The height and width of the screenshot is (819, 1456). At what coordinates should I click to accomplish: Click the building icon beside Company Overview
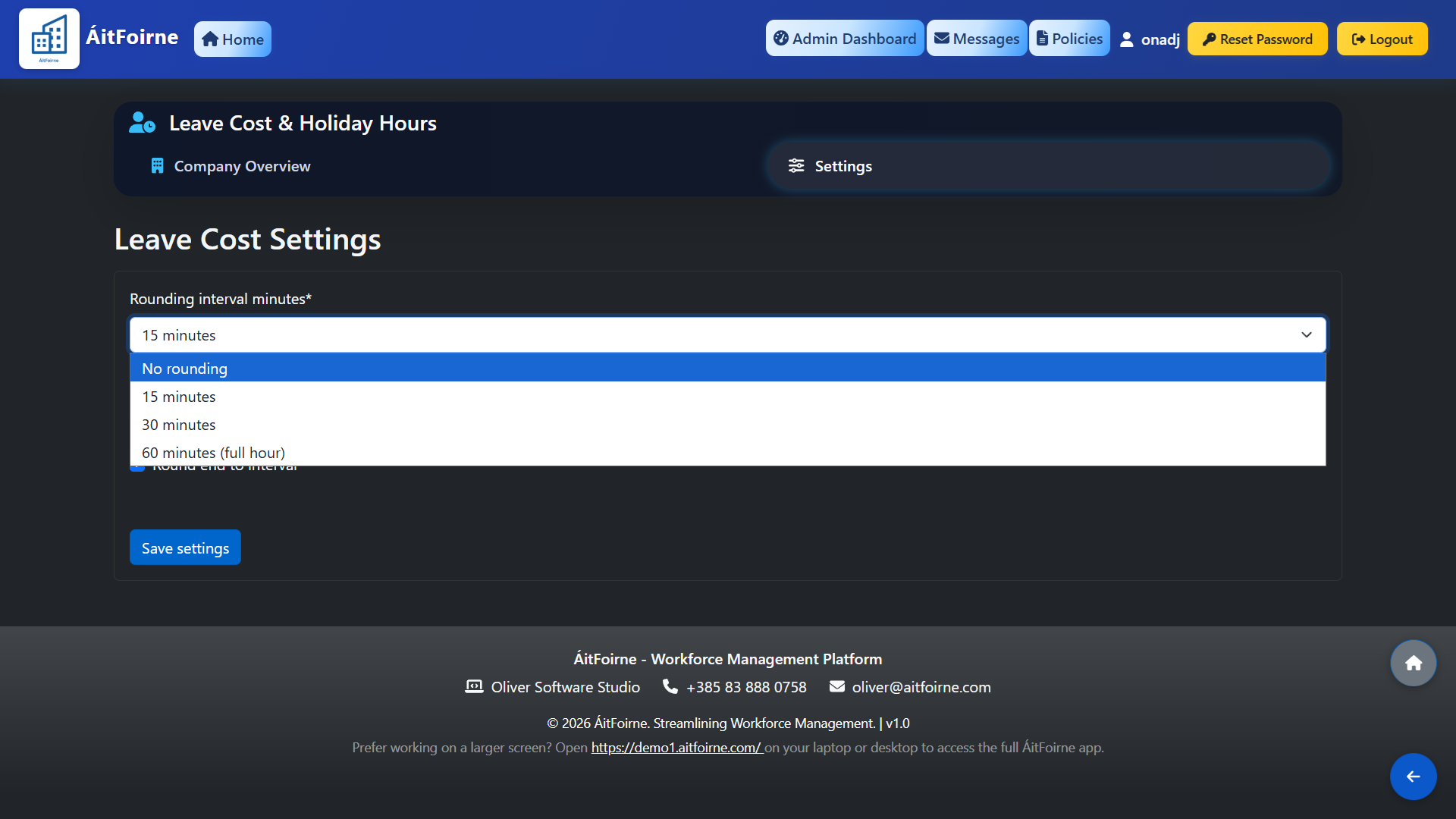157,166
